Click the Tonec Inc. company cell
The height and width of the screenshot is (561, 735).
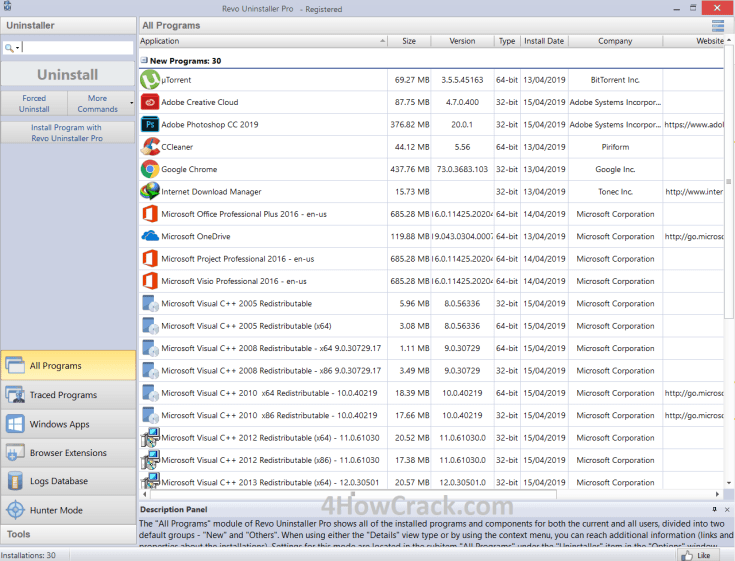coord(615,191)
